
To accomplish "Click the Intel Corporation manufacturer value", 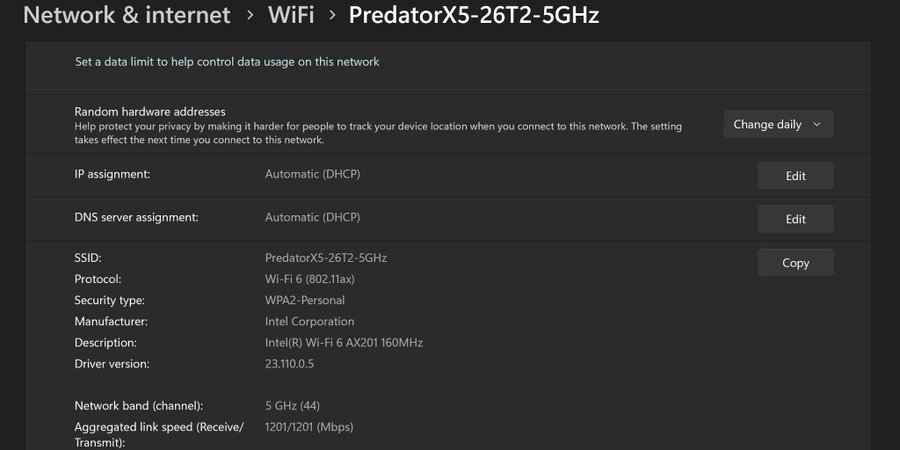I will point(309,322).
